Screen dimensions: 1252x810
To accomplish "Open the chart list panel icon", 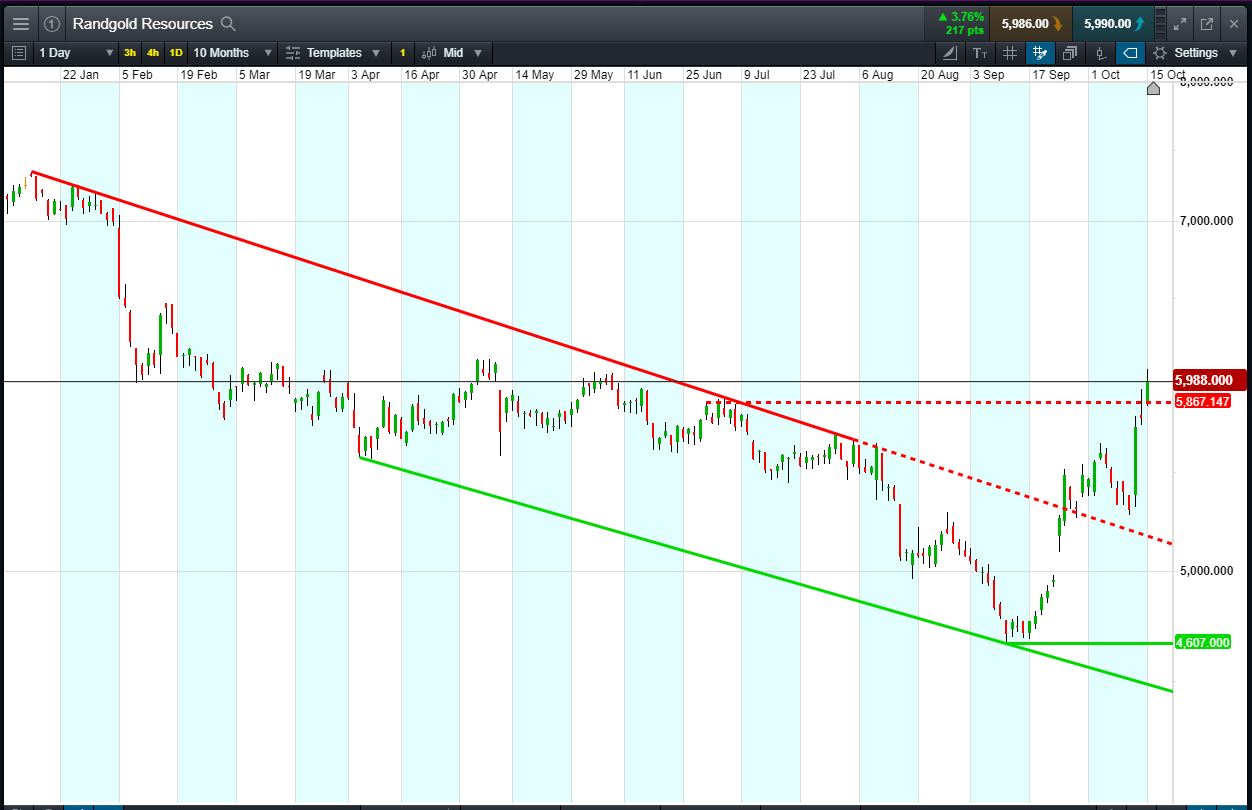I will (x=19, y=53).
